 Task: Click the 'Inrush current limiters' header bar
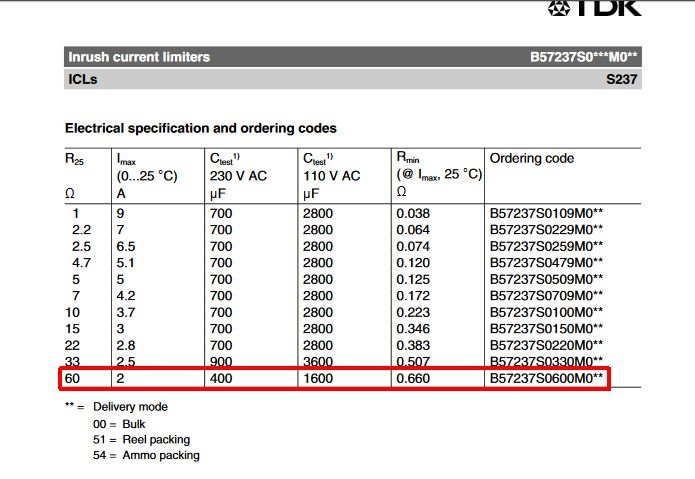tap(138, 57)
